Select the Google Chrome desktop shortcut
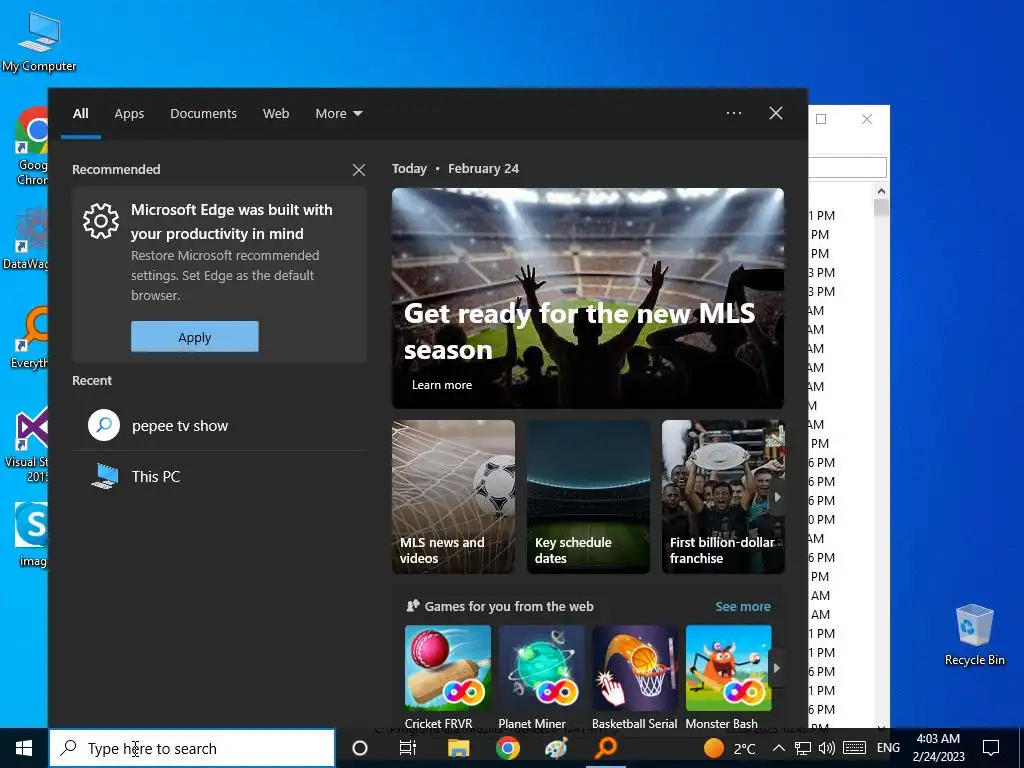This screenshot has height=768, width=1024. pyautogui.click(x=32, y=147)
